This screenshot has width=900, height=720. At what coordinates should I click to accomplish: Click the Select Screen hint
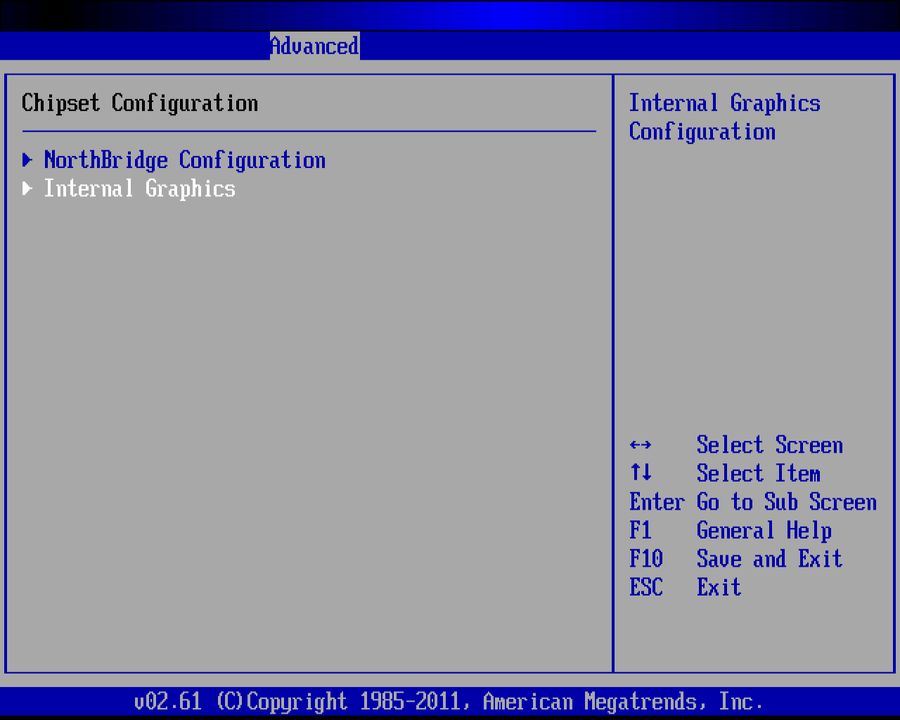[770, 445]
